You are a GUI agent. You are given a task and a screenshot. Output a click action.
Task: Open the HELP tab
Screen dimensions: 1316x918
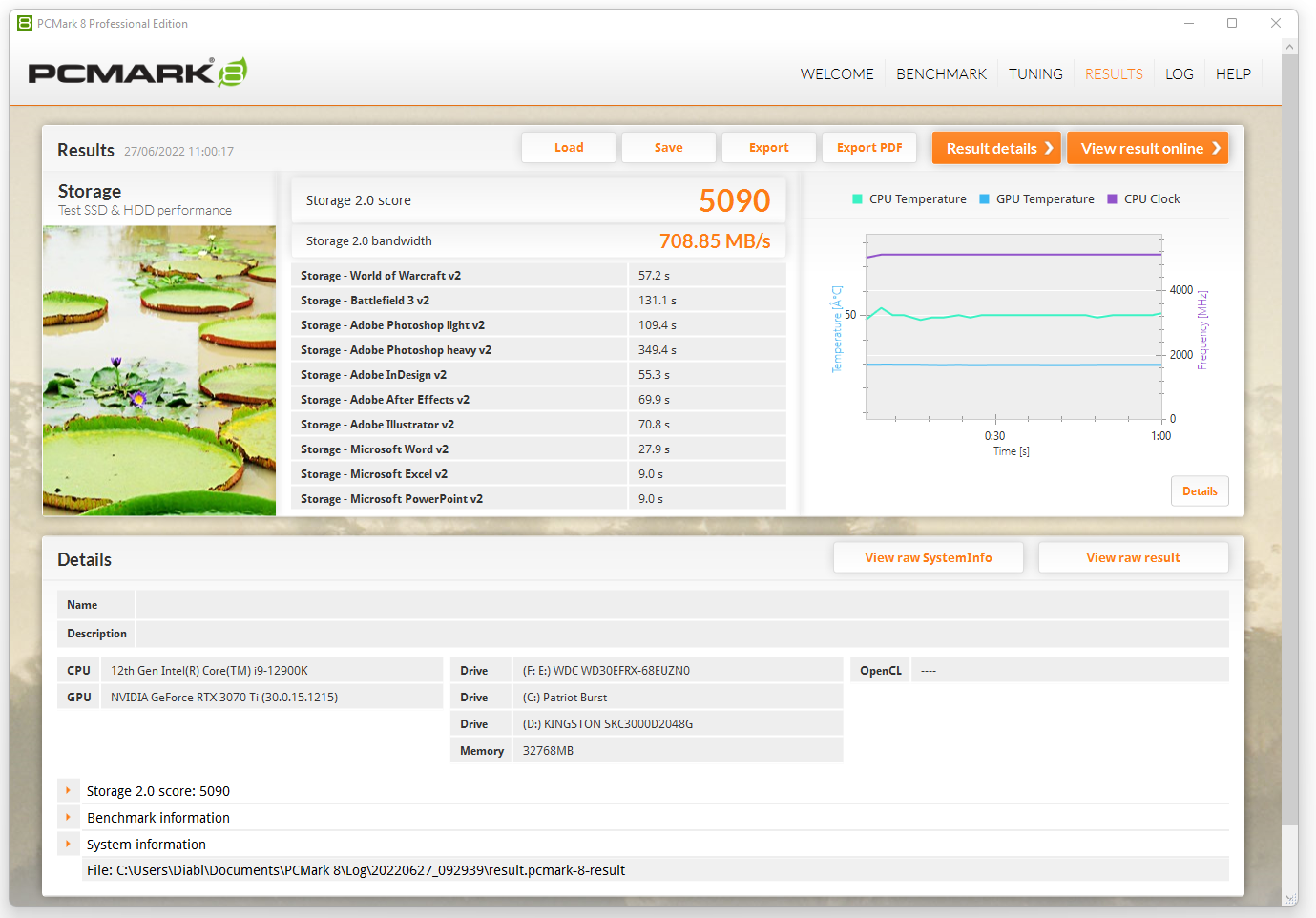[1233, 74]
